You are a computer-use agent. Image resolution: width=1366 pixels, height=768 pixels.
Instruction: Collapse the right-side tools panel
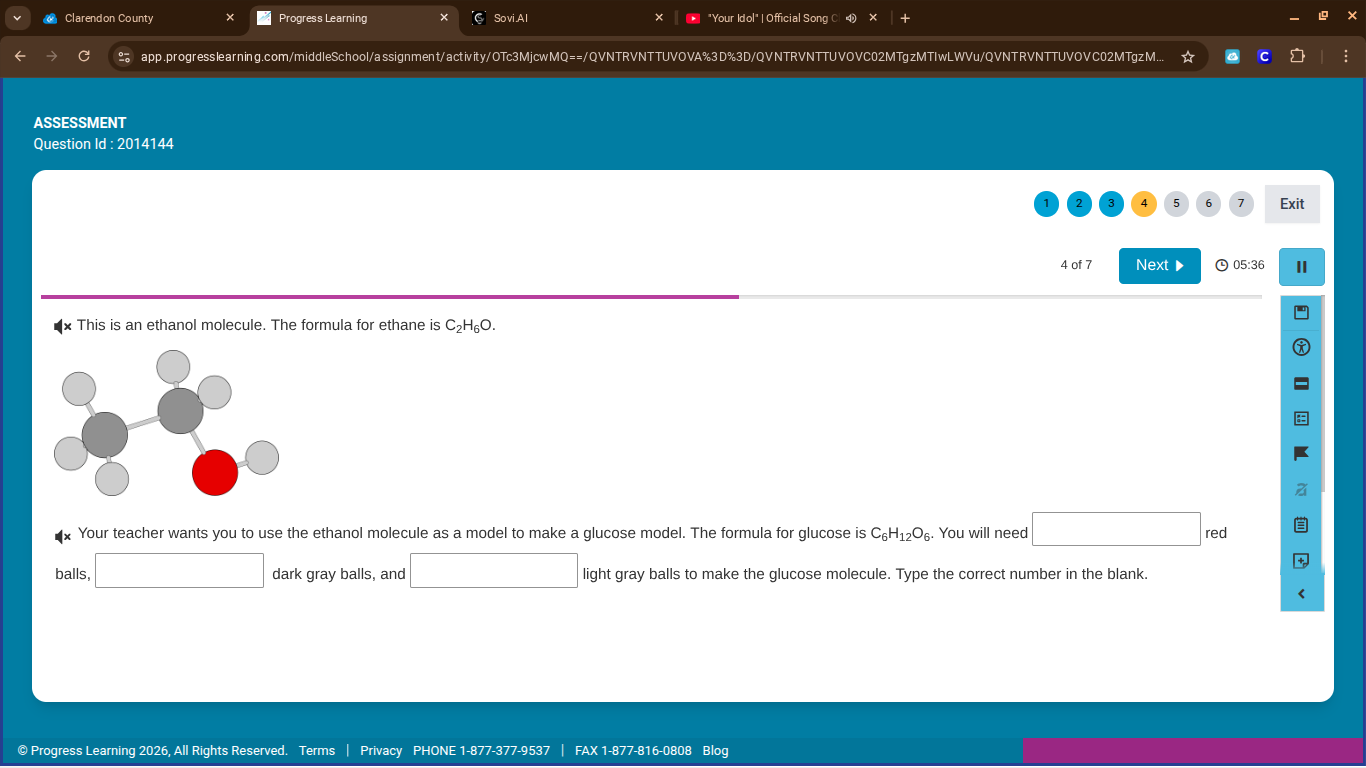click(1301, 594)
